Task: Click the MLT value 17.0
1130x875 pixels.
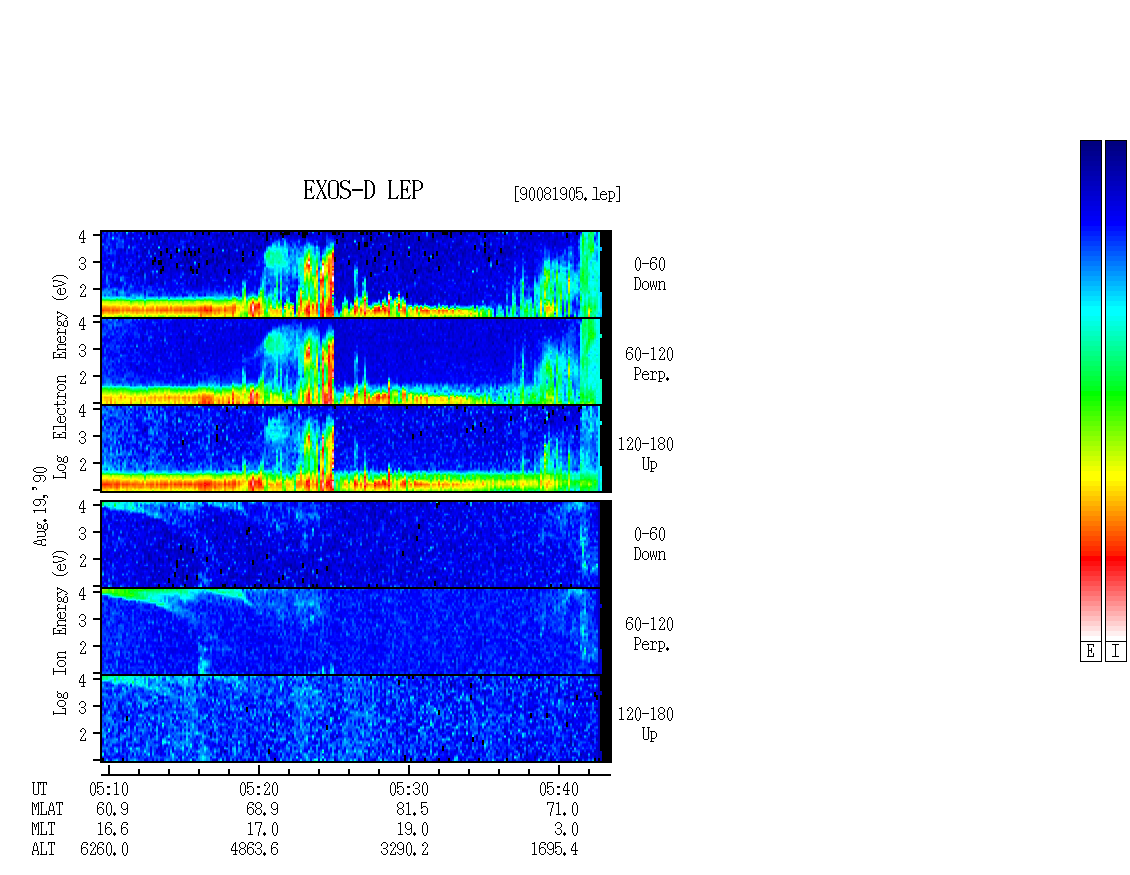Action: (262, 830)
